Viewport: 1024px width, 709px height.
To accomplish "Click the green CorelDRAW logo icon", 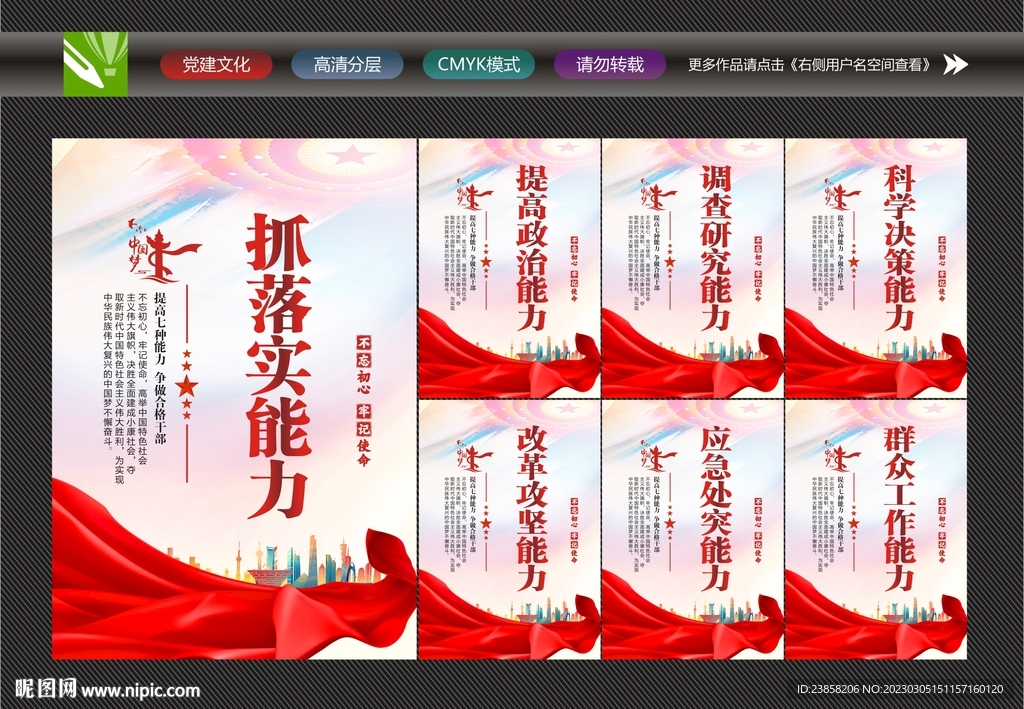I will pyautogui.click(x=97, y=65).
